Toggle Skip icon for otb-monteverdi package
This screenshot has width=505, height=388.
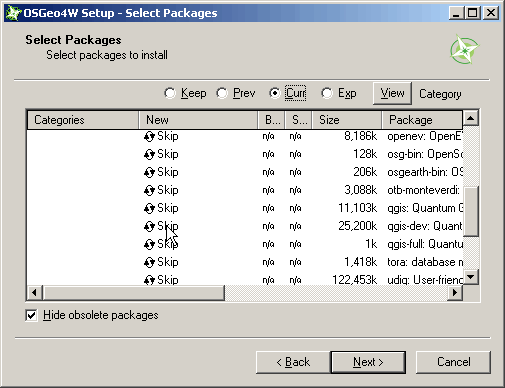(149, 190)
